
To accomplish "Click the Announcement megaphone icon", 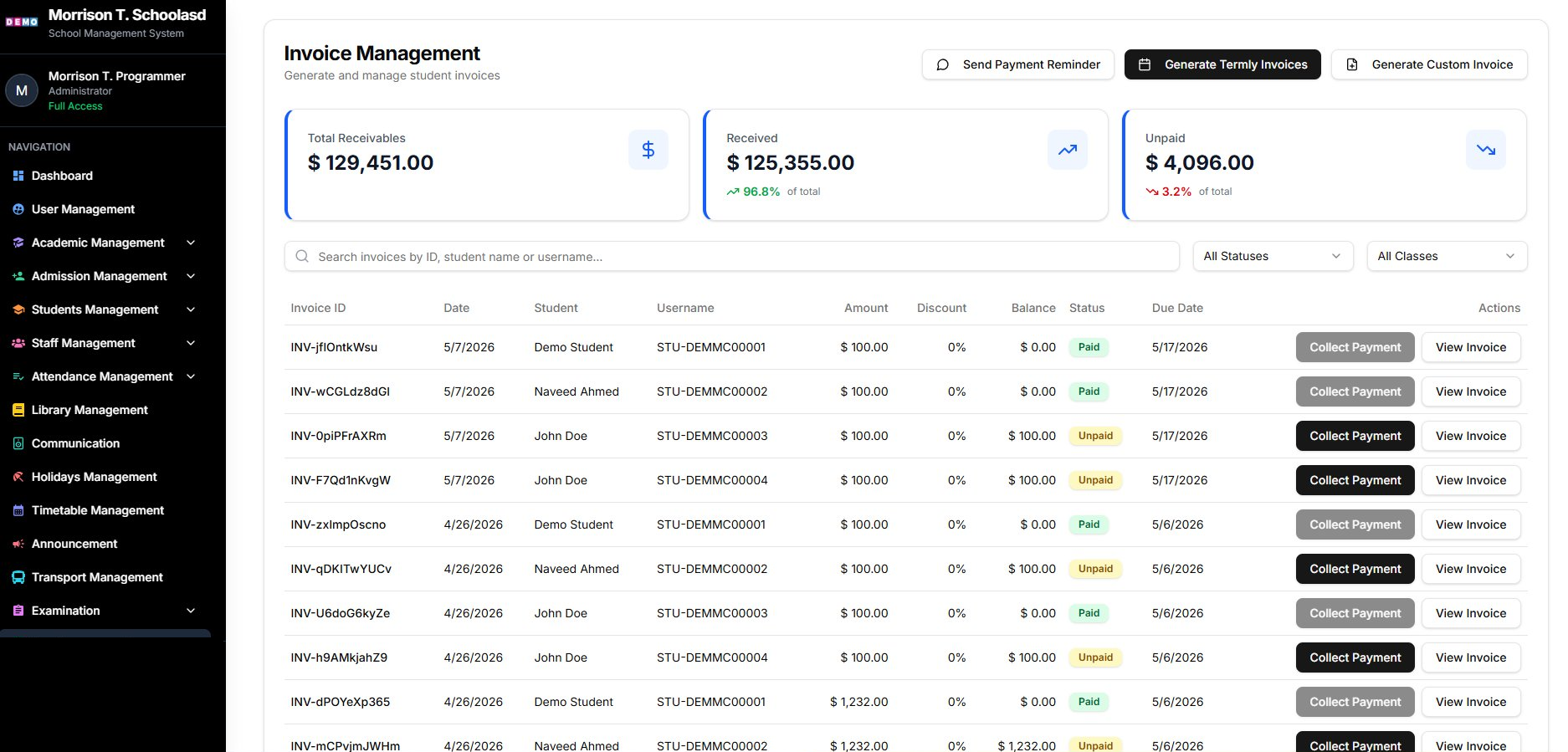I will pyautogui.click(x=18, y=544).
